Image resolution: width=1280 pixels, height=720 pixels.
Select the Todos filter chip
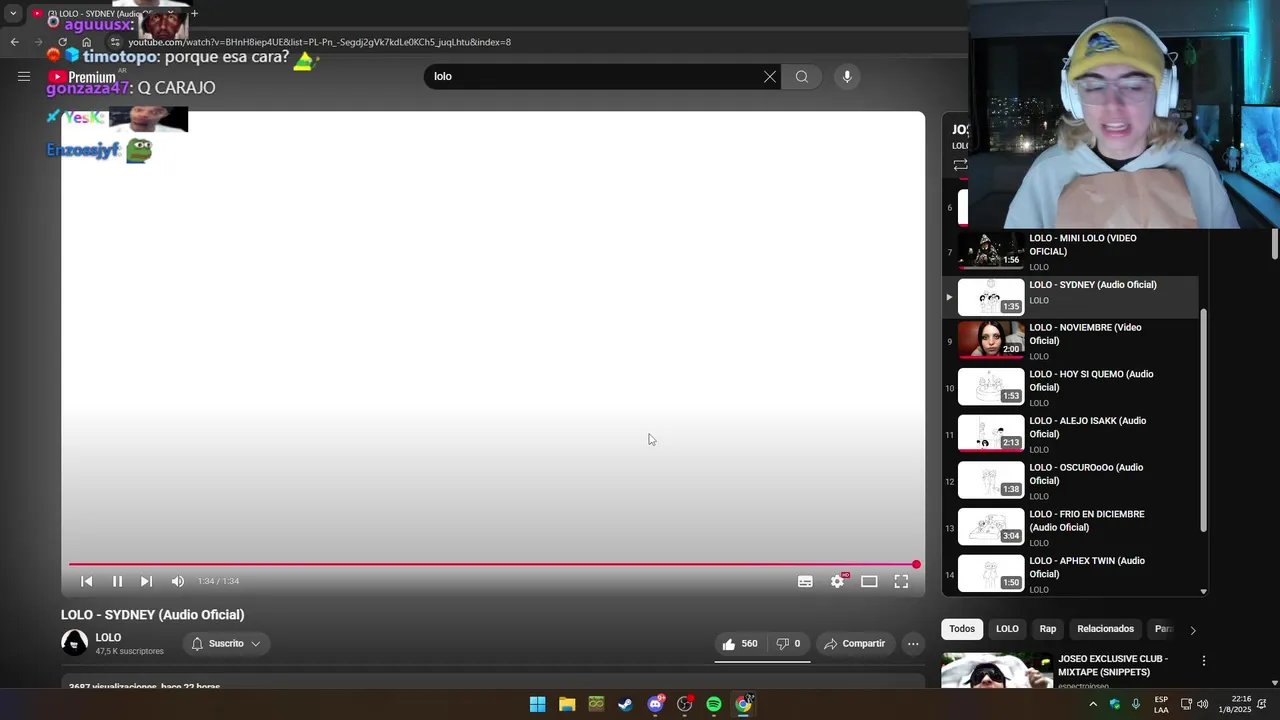[962, 629]
